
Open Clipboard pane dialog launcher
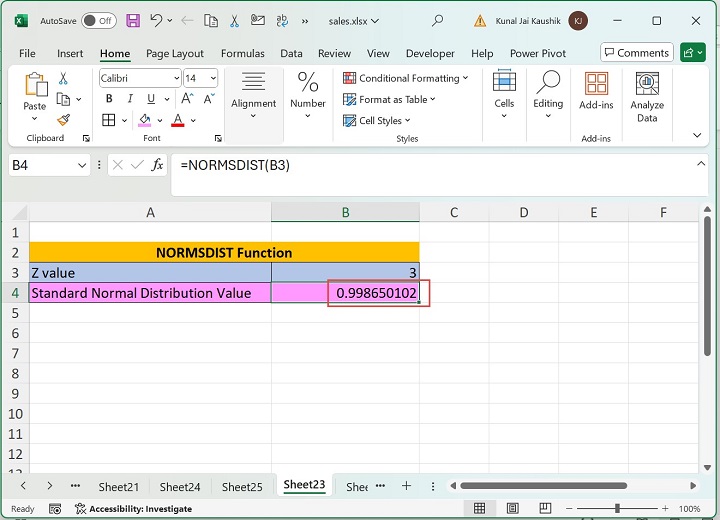click(x=86, y=138)
